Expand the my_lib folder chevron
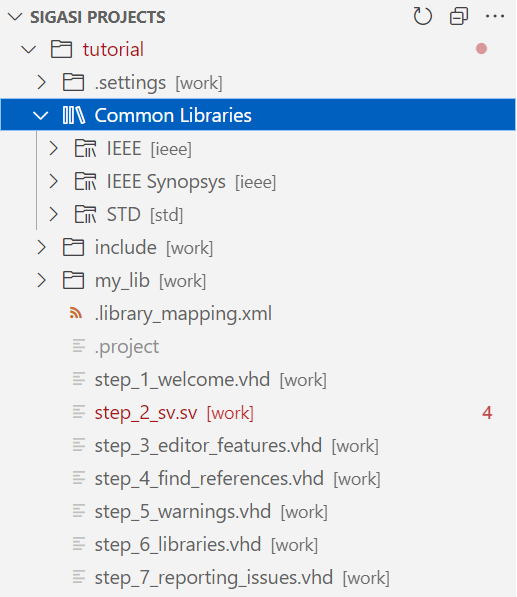 [x=41, y=281]
